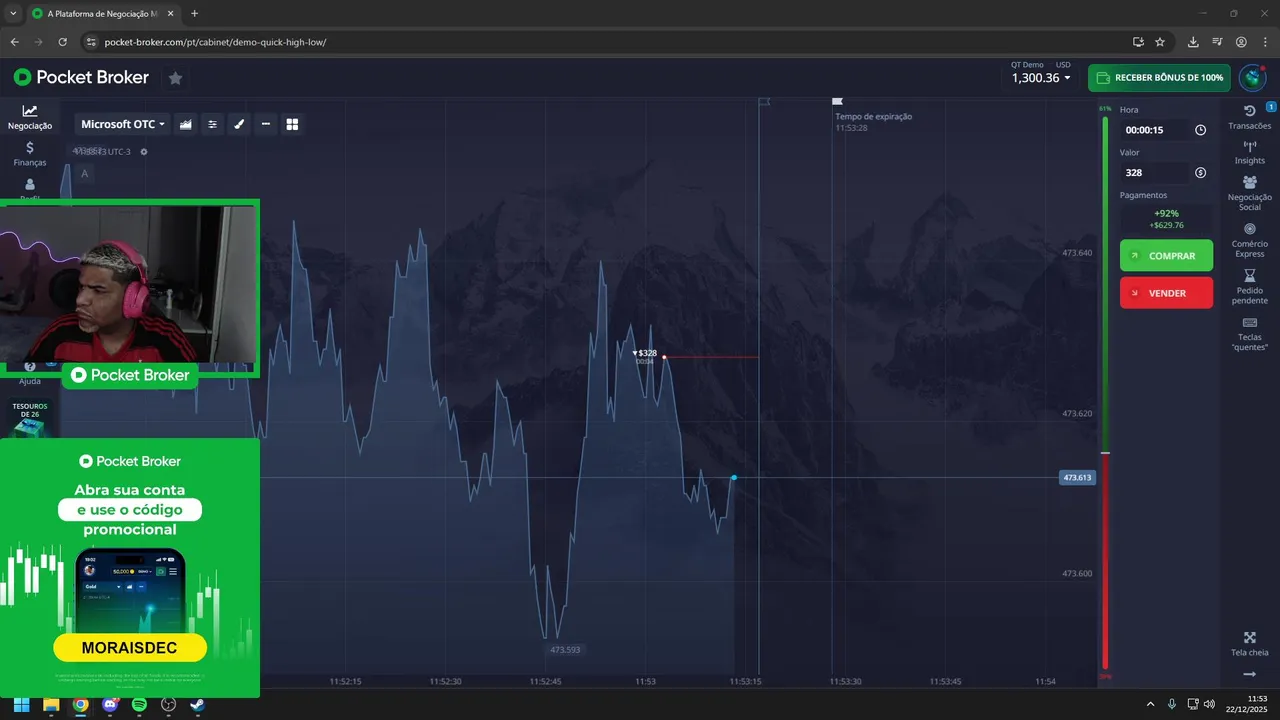Open the Transações panel
The width and height of the screenshot is (1280, 720).
point(1249,117)
